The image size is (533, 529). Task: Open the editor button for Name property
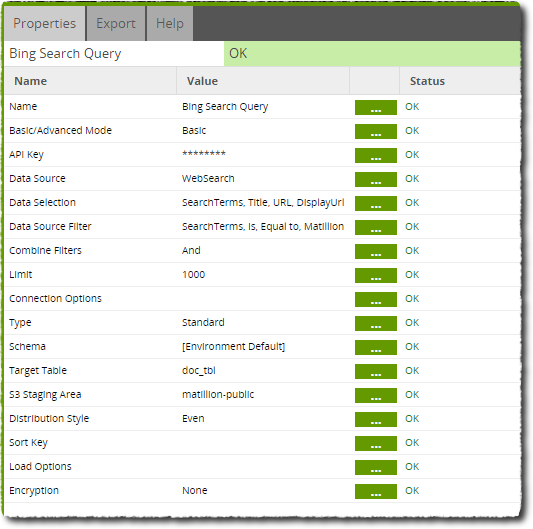[376, 107]
